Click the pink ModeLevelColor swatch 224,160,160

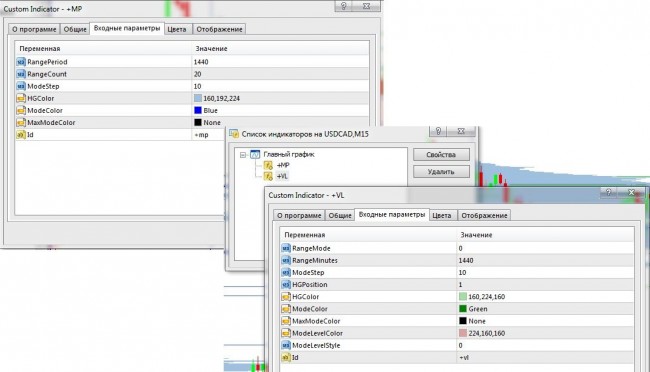[x=463, y=333]
